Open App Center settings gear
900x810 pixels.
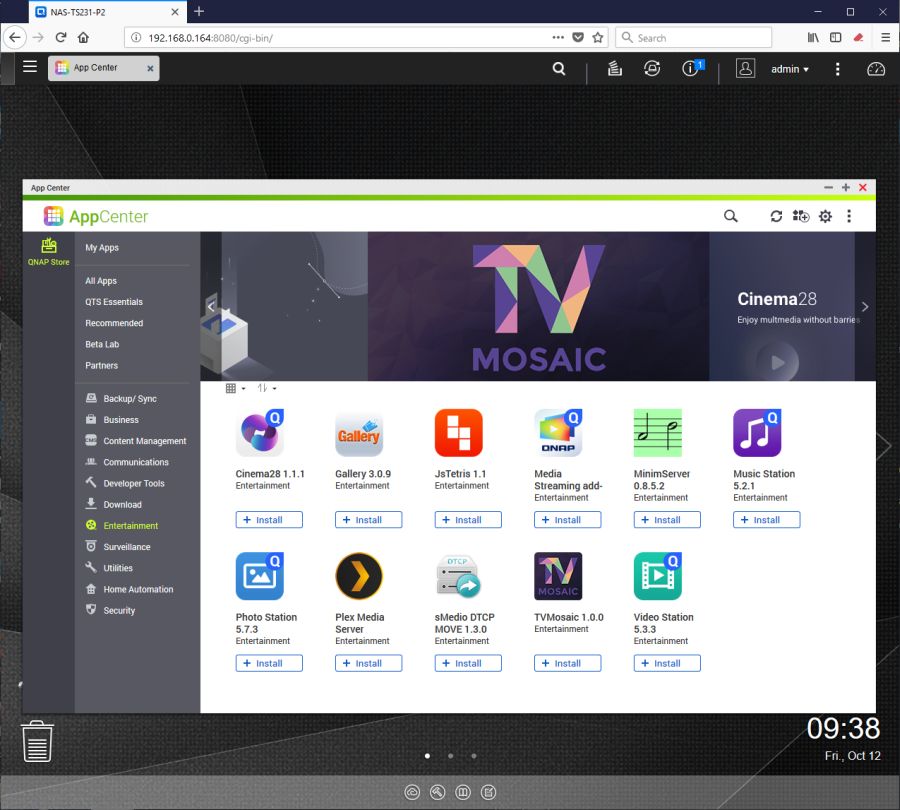(x=825, y=216)
